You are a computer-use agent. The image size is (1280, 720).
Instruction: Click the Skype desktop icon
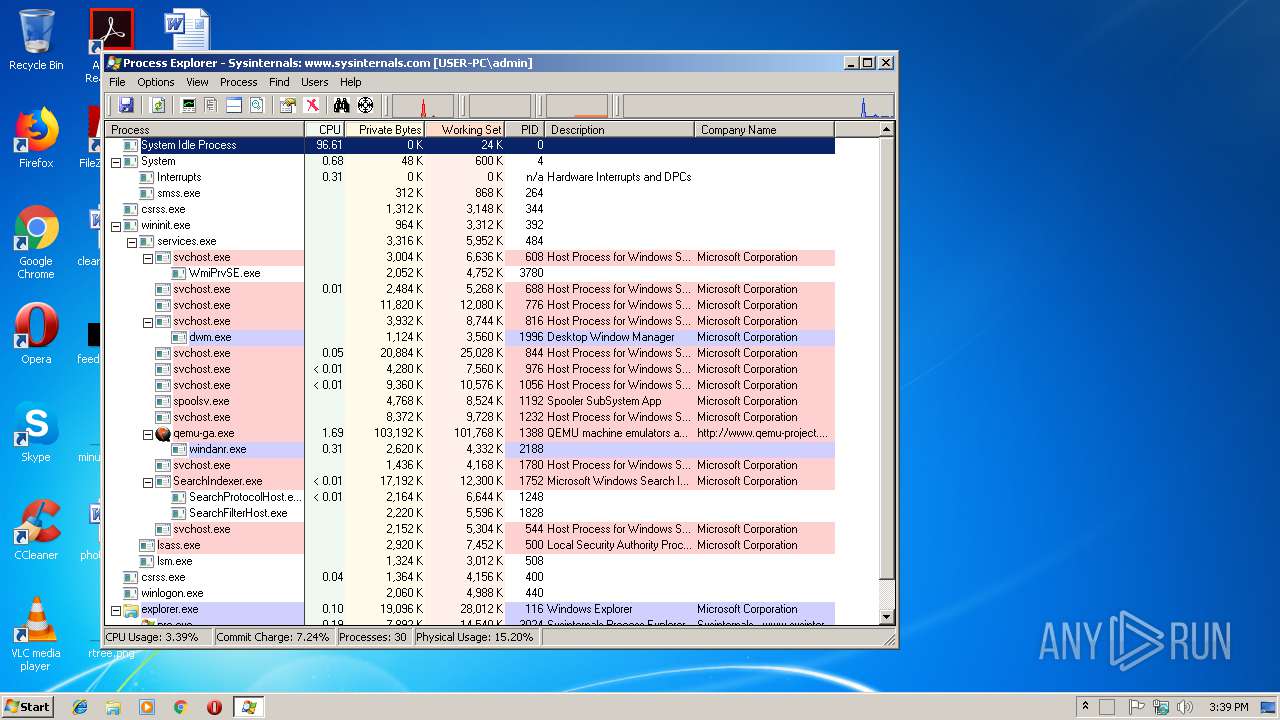point(36,432)
